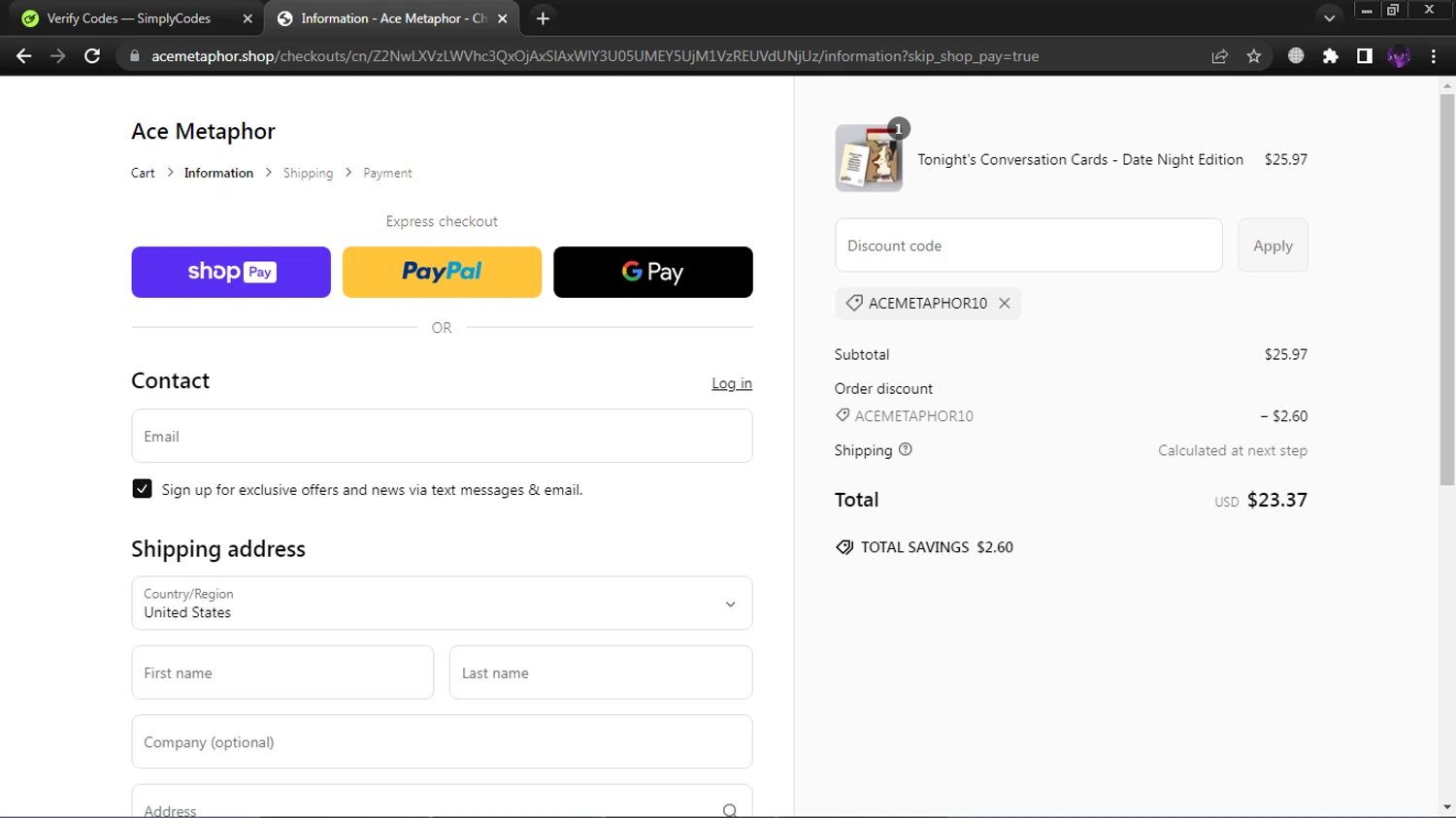
Task: Click the scrollbar down arrow
Action: (1447, 807)
